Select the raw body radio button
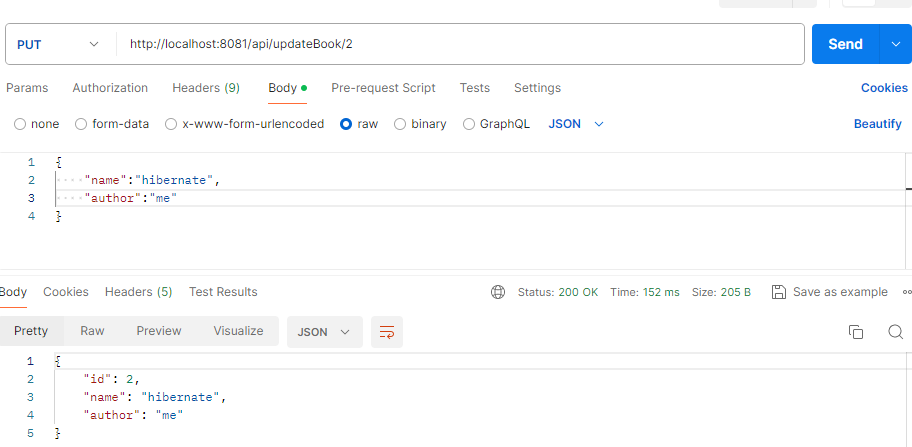Screen dimensions: 912x447 (x=346, y=124)
